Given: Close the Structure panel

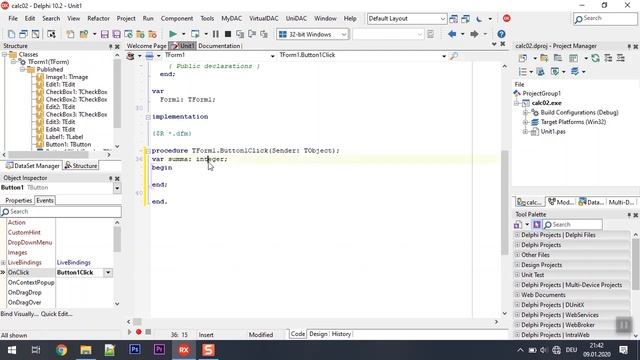Looking at the screenshot, I should click(117, 47).
